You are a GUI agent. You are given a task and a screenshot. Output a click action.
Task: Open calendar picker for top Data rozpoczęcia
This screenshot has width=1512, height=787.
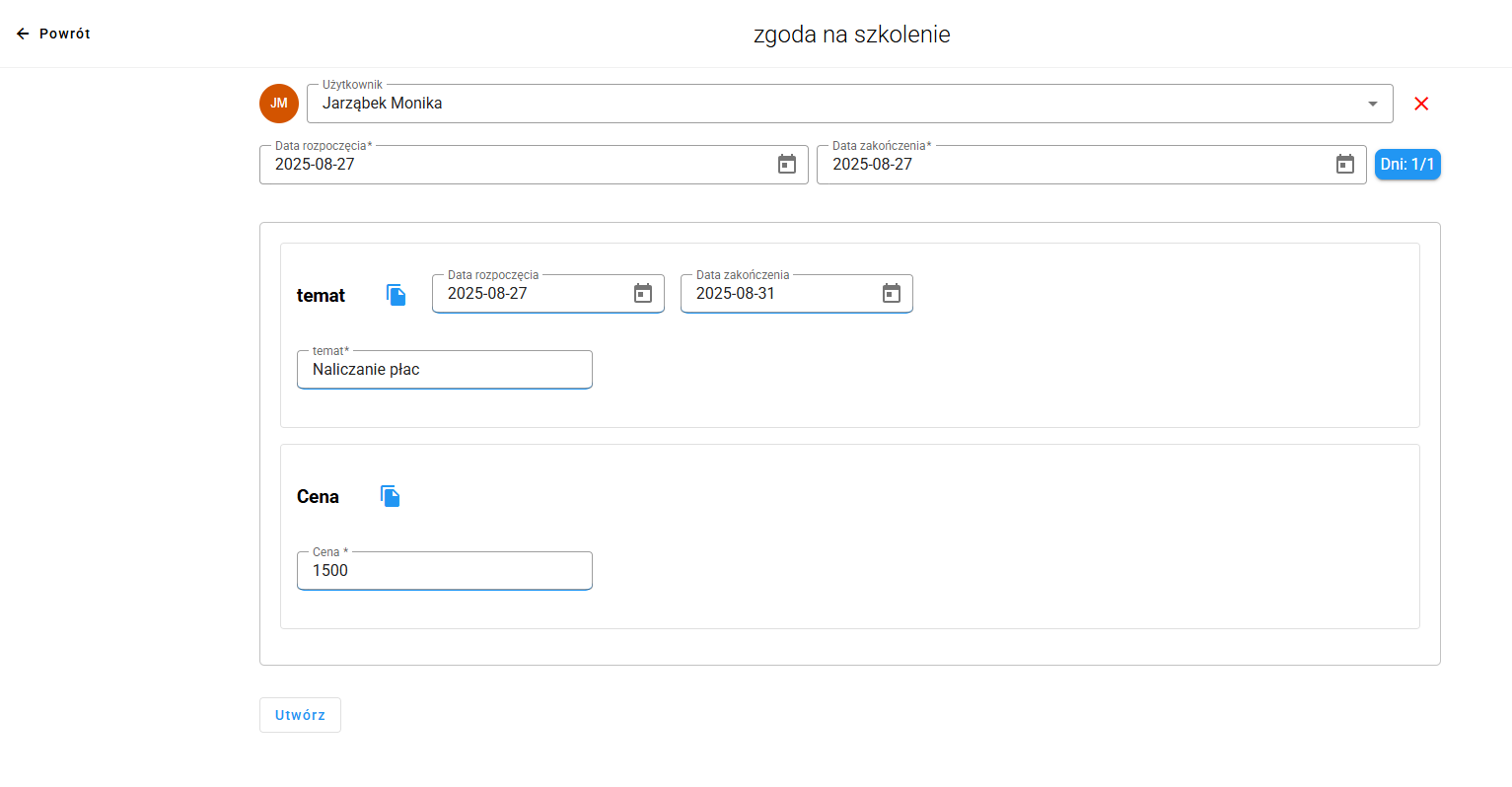(x=786, y=165)
